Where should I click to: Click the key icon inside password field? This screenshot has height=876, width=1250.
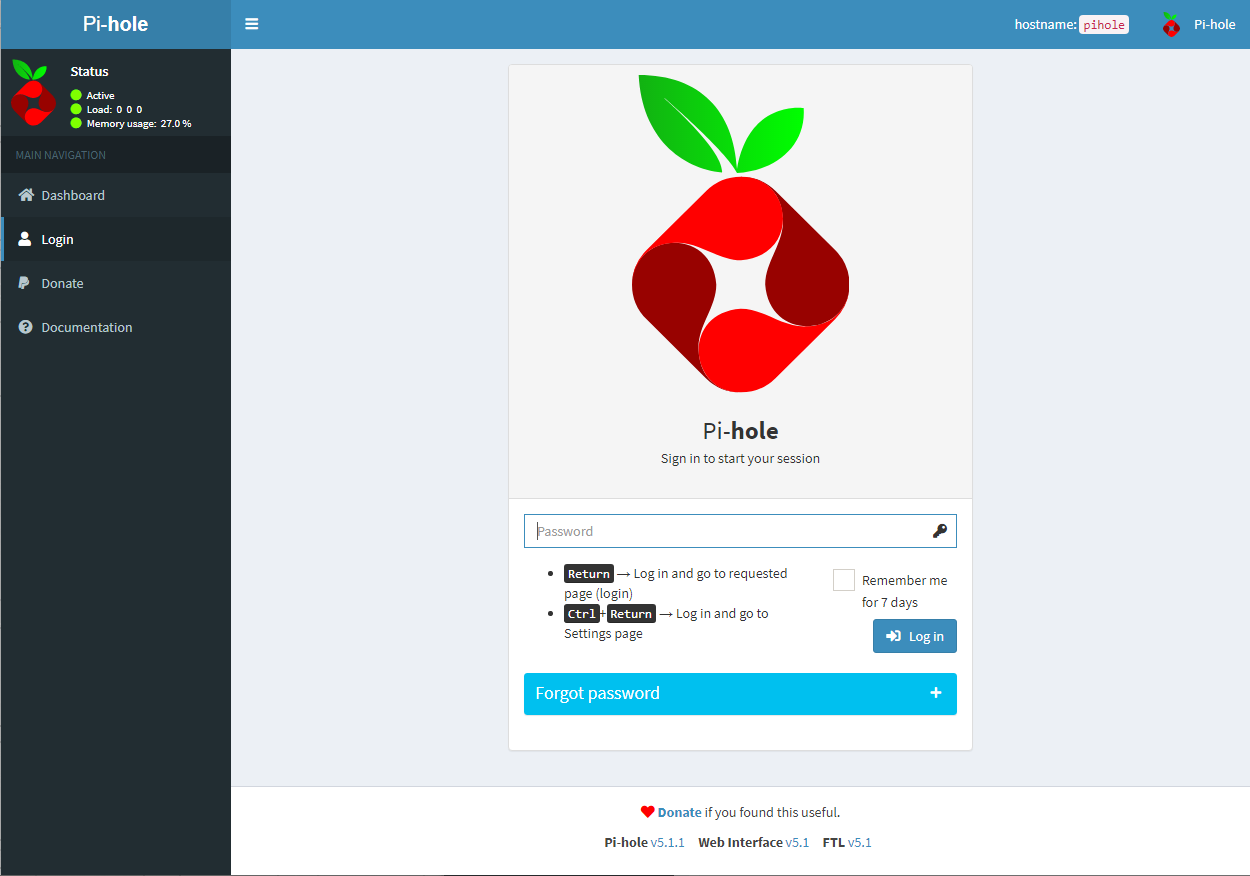939,531
